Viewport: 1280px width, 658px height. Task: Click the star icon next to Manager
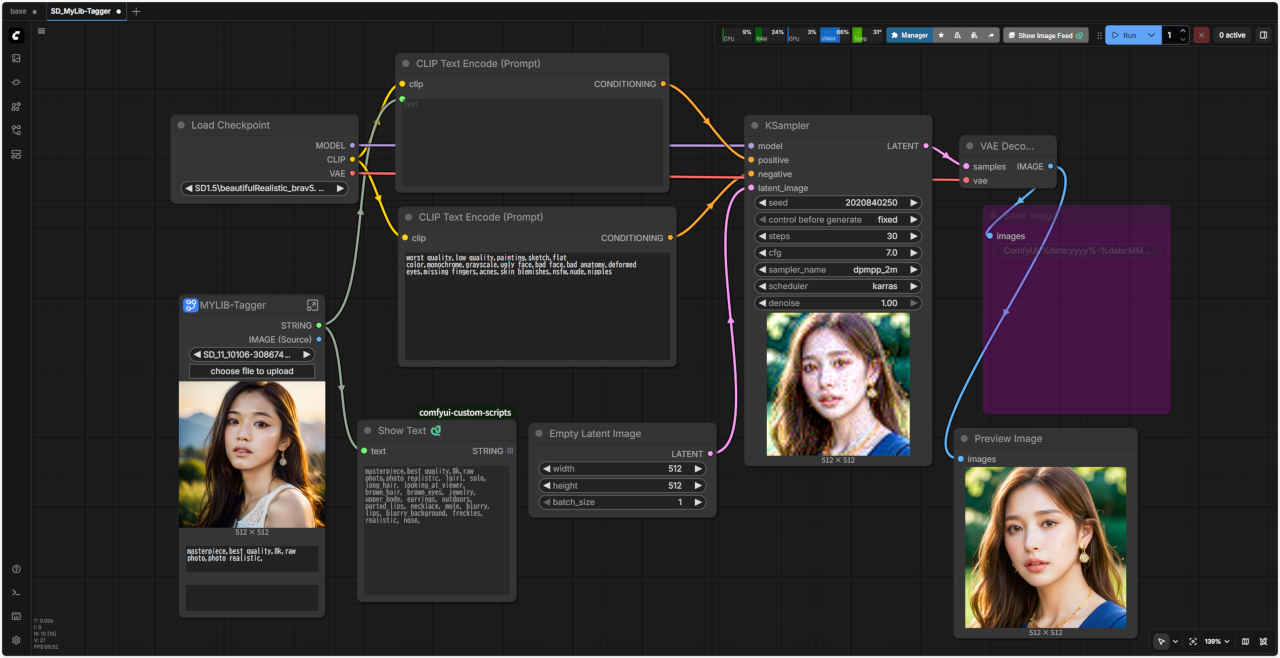941,35
